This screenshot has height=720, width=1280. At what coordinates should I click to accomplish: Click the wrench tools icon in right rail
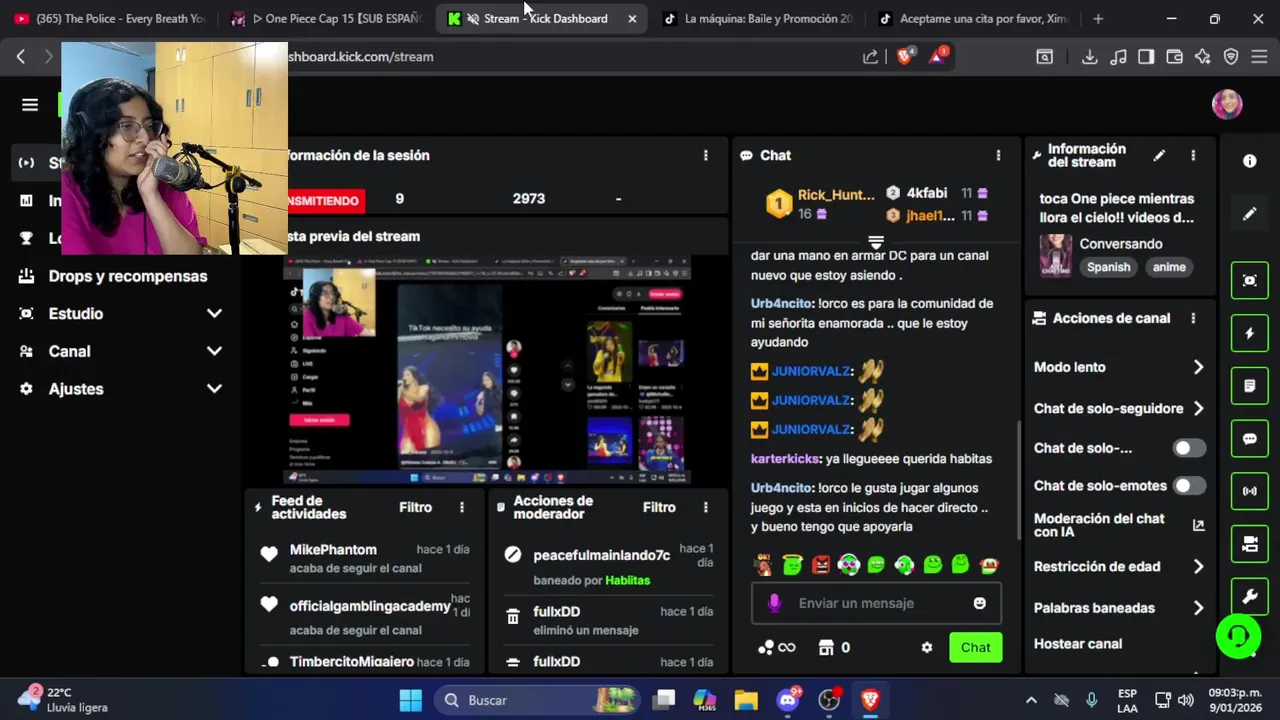(1249, 597)
